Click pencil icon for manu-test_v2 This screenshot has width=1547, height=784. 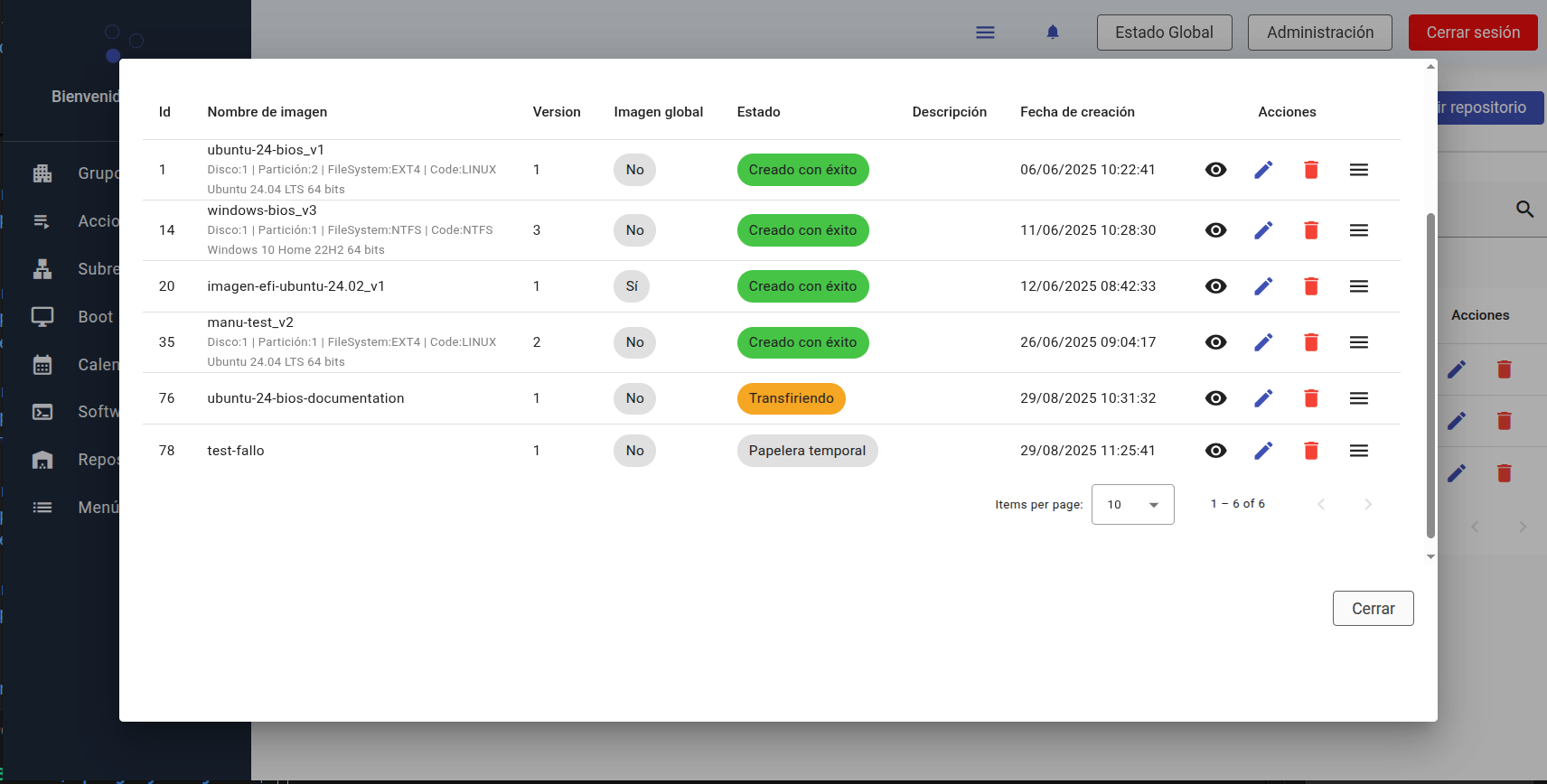point(1263,342)
